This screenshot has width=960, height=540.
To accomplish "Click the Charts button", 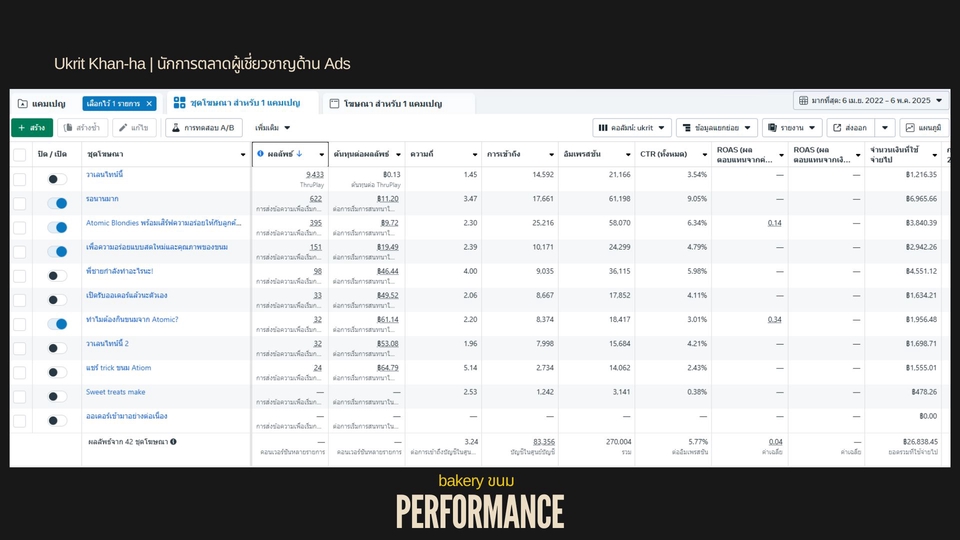I will coord(924,127).
